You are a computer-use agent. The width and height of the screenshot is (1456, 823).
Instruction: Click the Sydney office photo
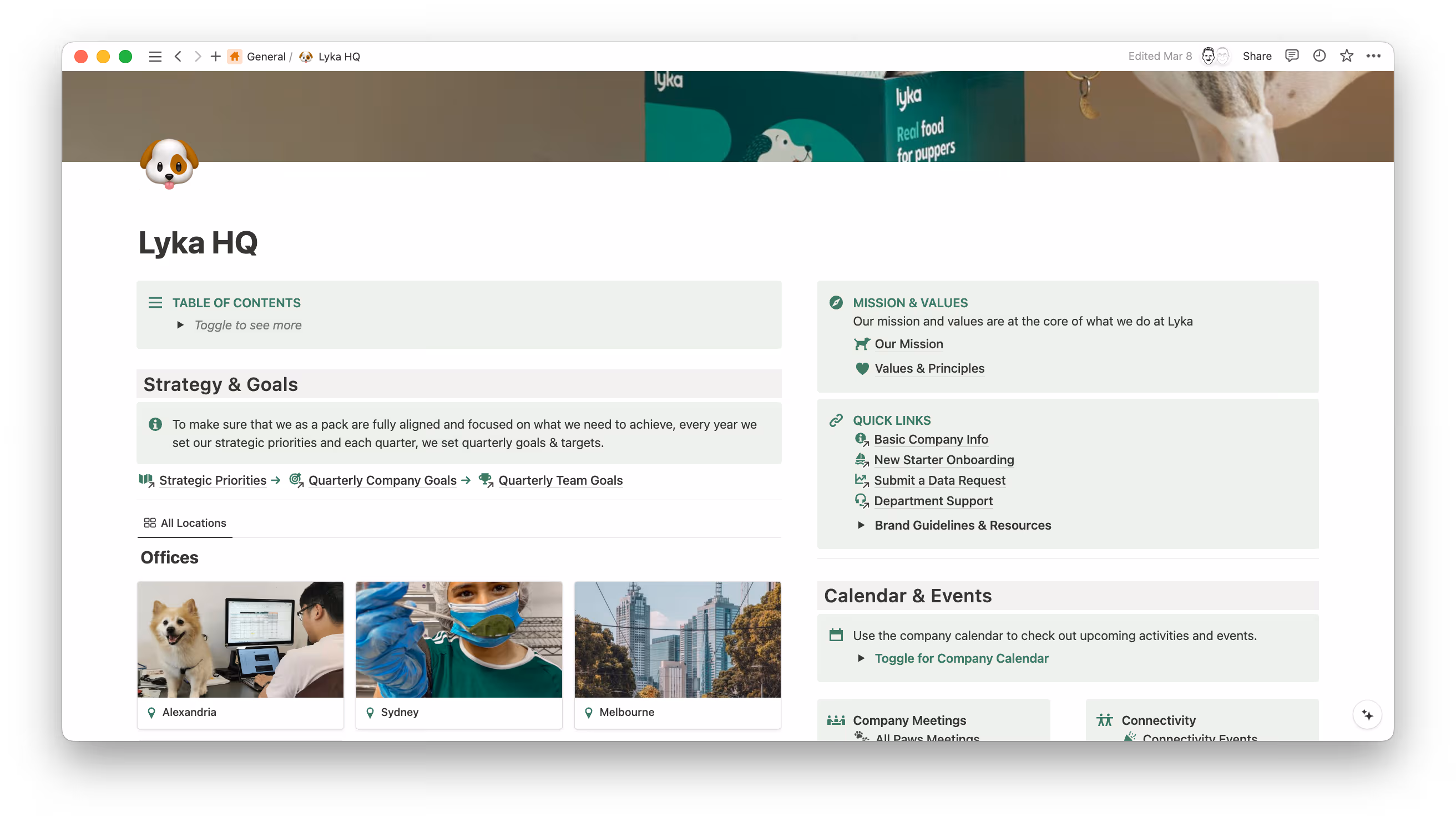coord(458,639)
